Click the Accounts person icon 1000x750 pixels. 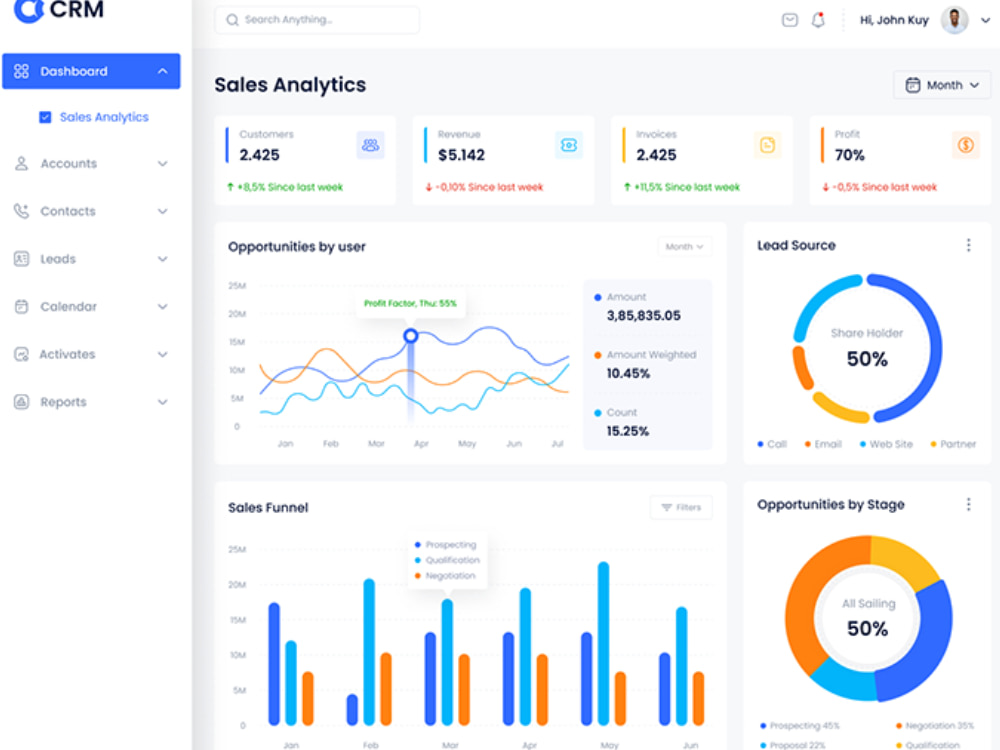pos(22,164)
